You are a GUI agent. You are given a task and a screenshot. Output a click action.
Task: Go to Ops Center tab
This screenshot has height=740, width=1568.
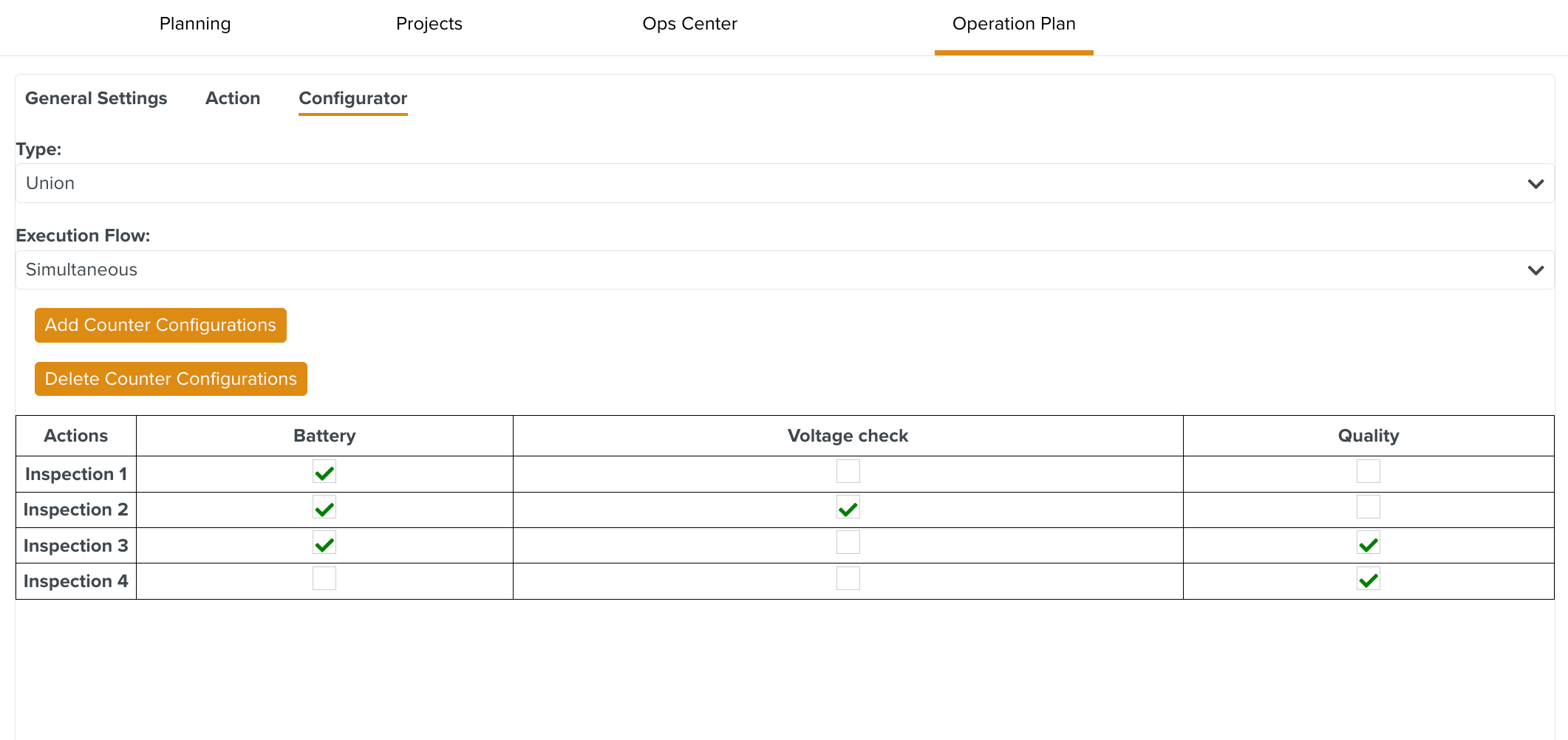(x=689, y=24)
